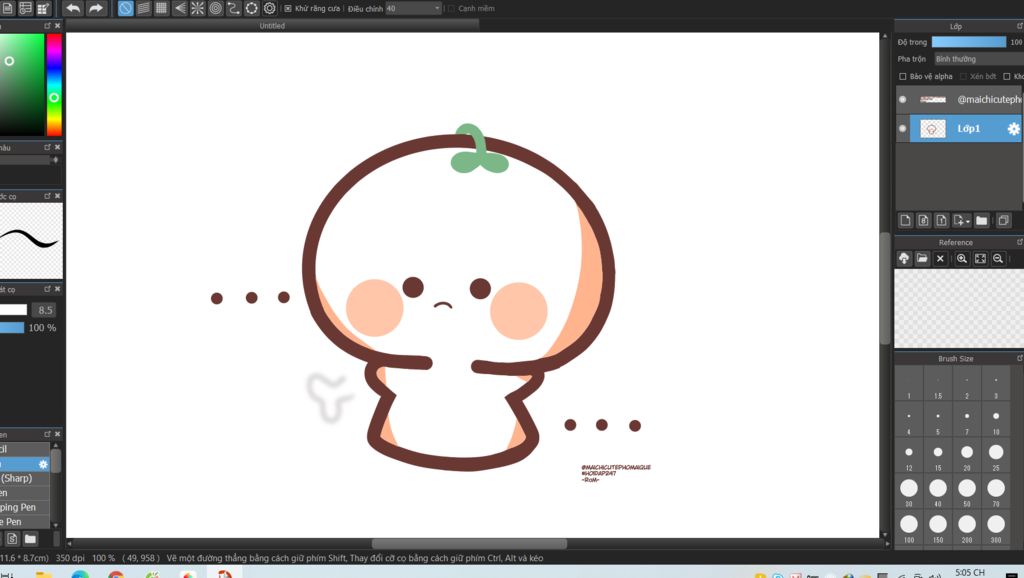Click the vertical canvas scrollbar
Viewport: 1024px width, 578px height.
pyautogui.click(x=886, y=287)
